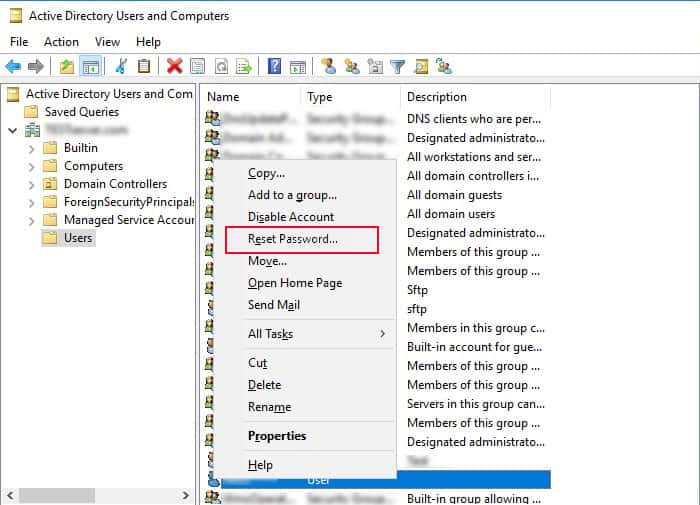
Task: Expand the ForeignSecurityPrincipals node
Action: pos(31,203)
